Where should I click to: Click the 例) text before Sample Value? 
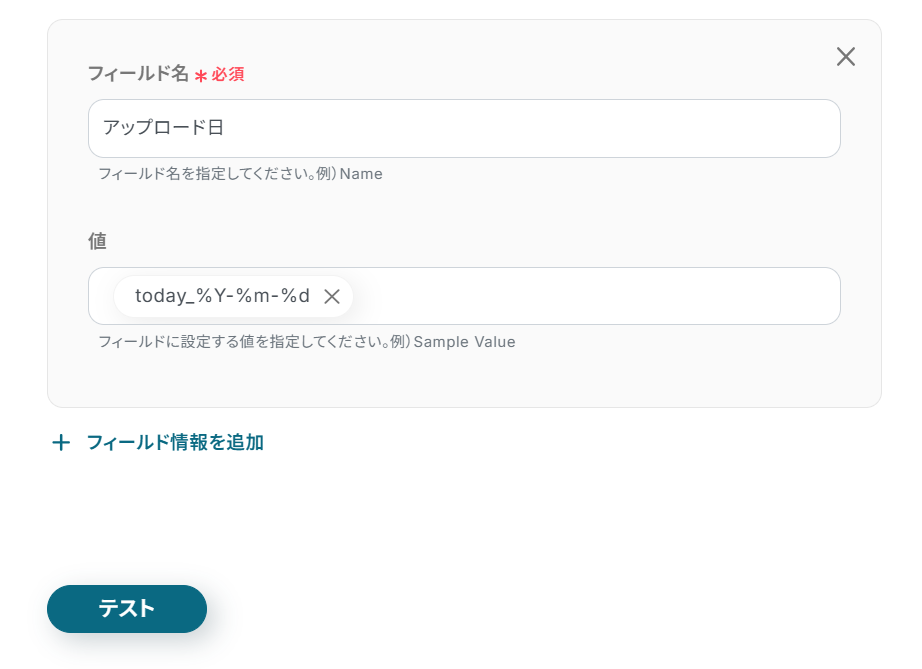[400, 342]
